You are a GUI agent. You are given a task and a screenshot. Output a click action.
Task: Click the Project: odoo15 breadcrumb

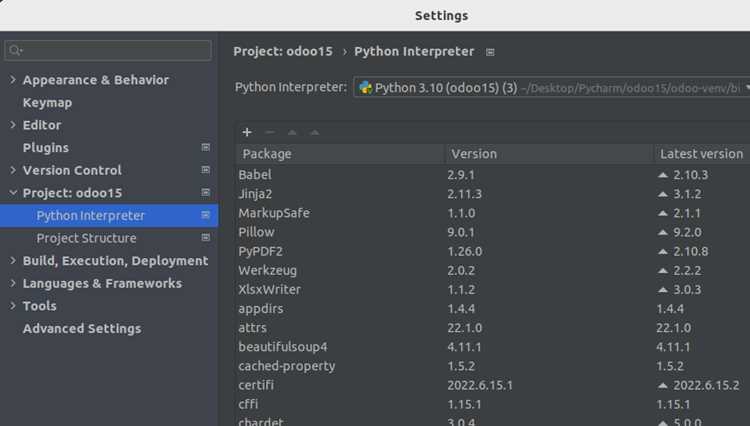tap(283, 52)
